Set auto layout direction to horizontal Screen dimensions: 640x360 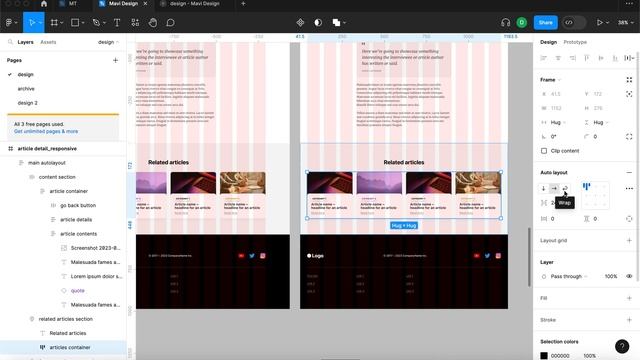[x=554, y=189]
